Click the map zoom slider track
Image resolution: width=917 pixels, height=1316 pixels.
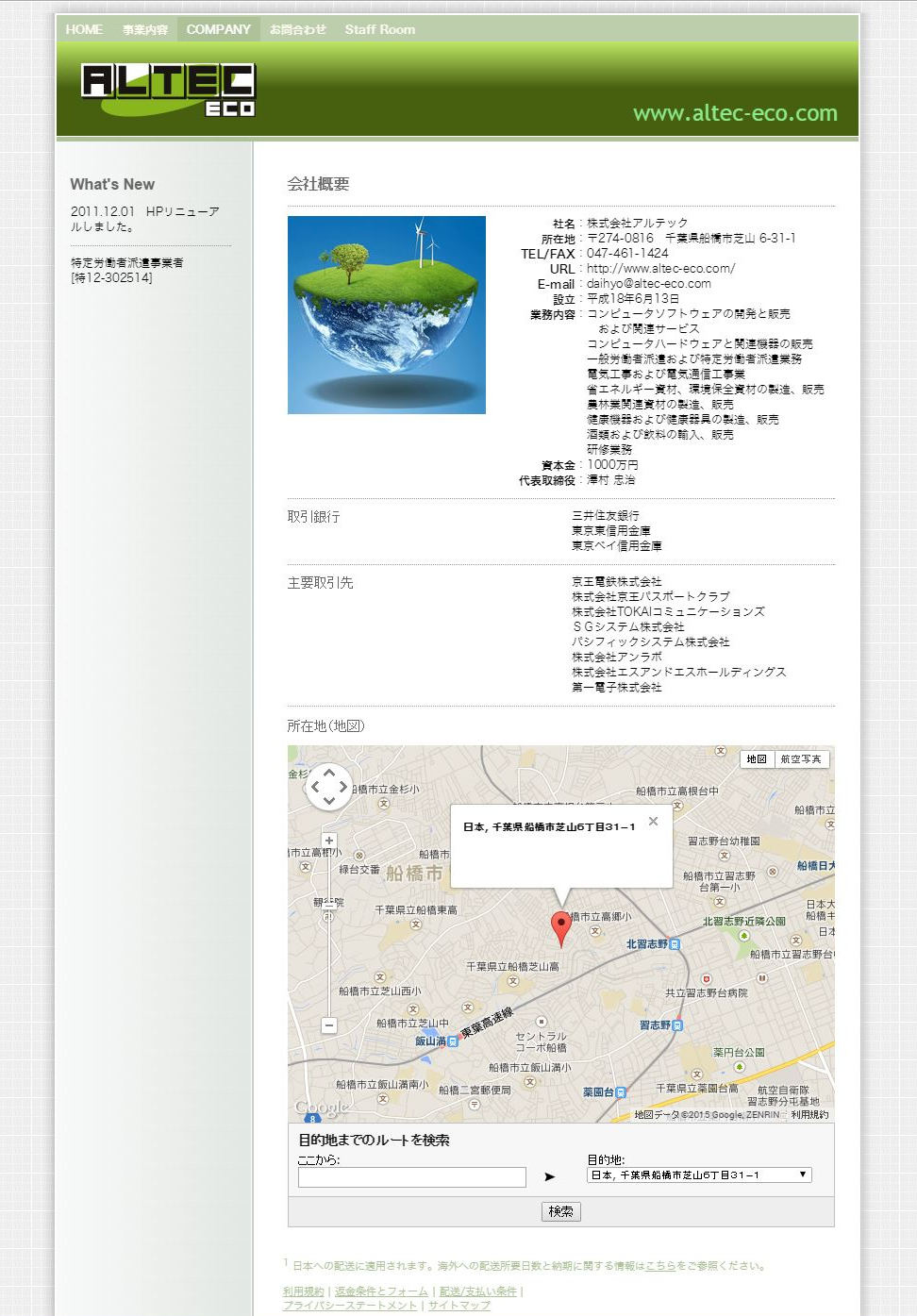click(x=329, y=932)
